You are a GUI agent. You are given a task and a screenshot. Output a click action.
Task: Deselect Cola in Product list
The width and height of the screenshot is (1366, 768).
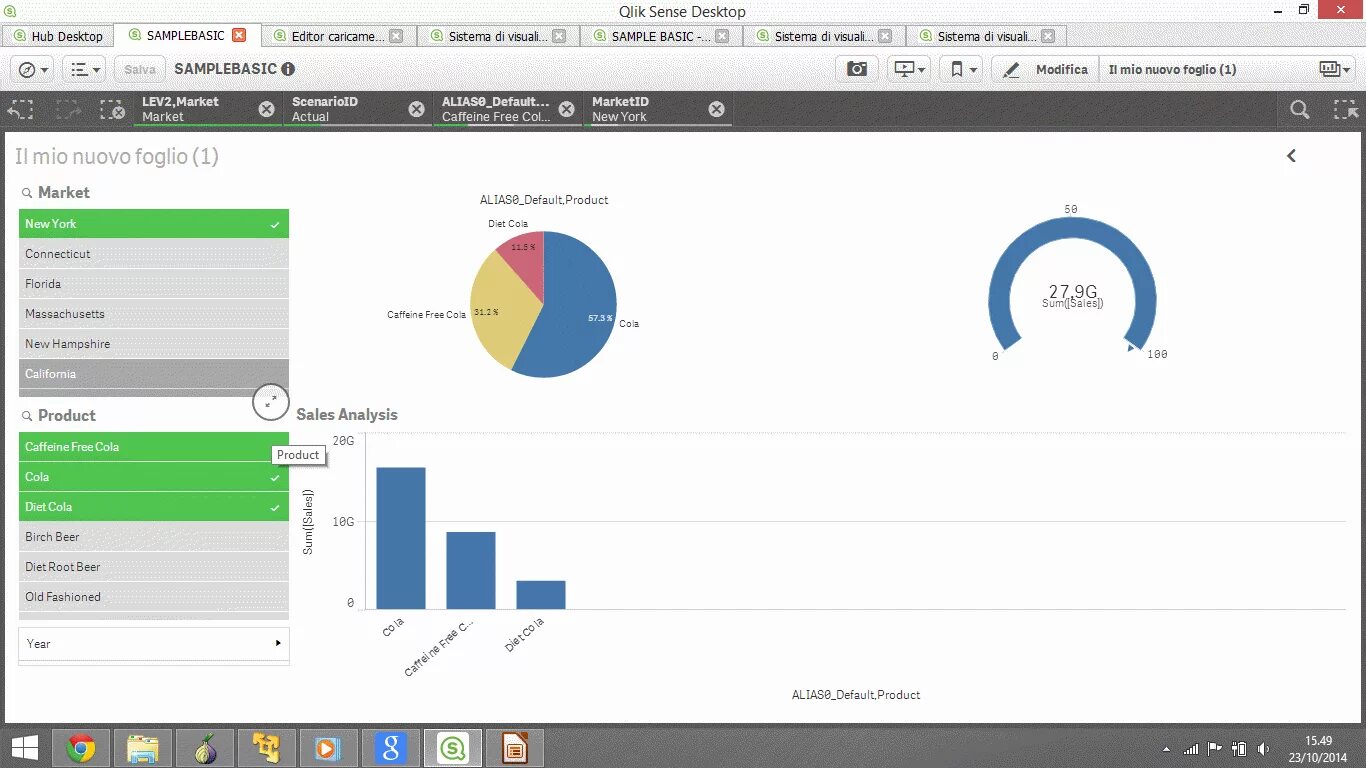pos(154,477)
